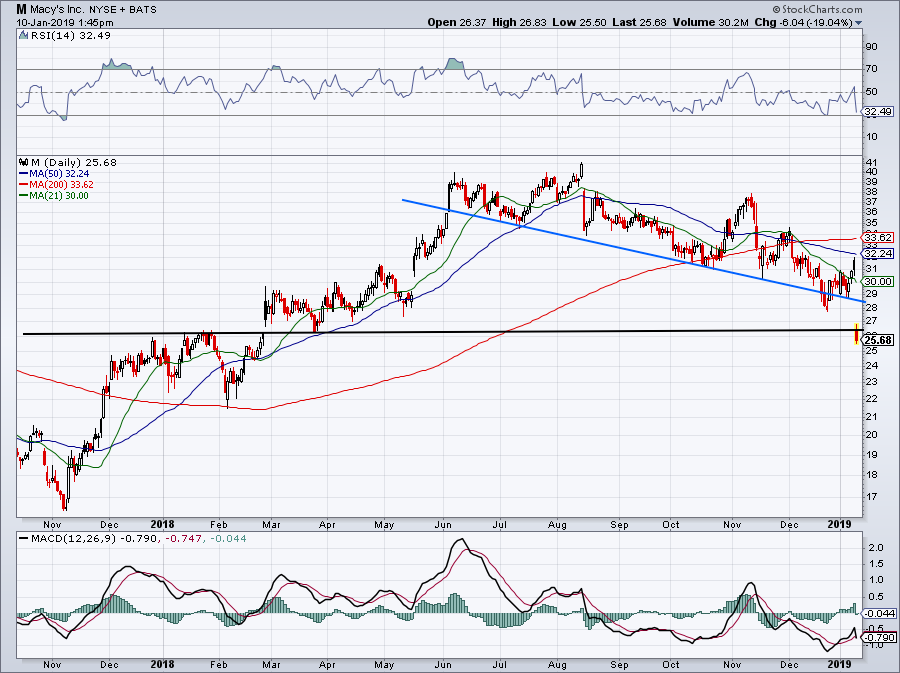Click the "Macy's Inc." company name
This screenshot has width=900, height=673.
(57, 10)
